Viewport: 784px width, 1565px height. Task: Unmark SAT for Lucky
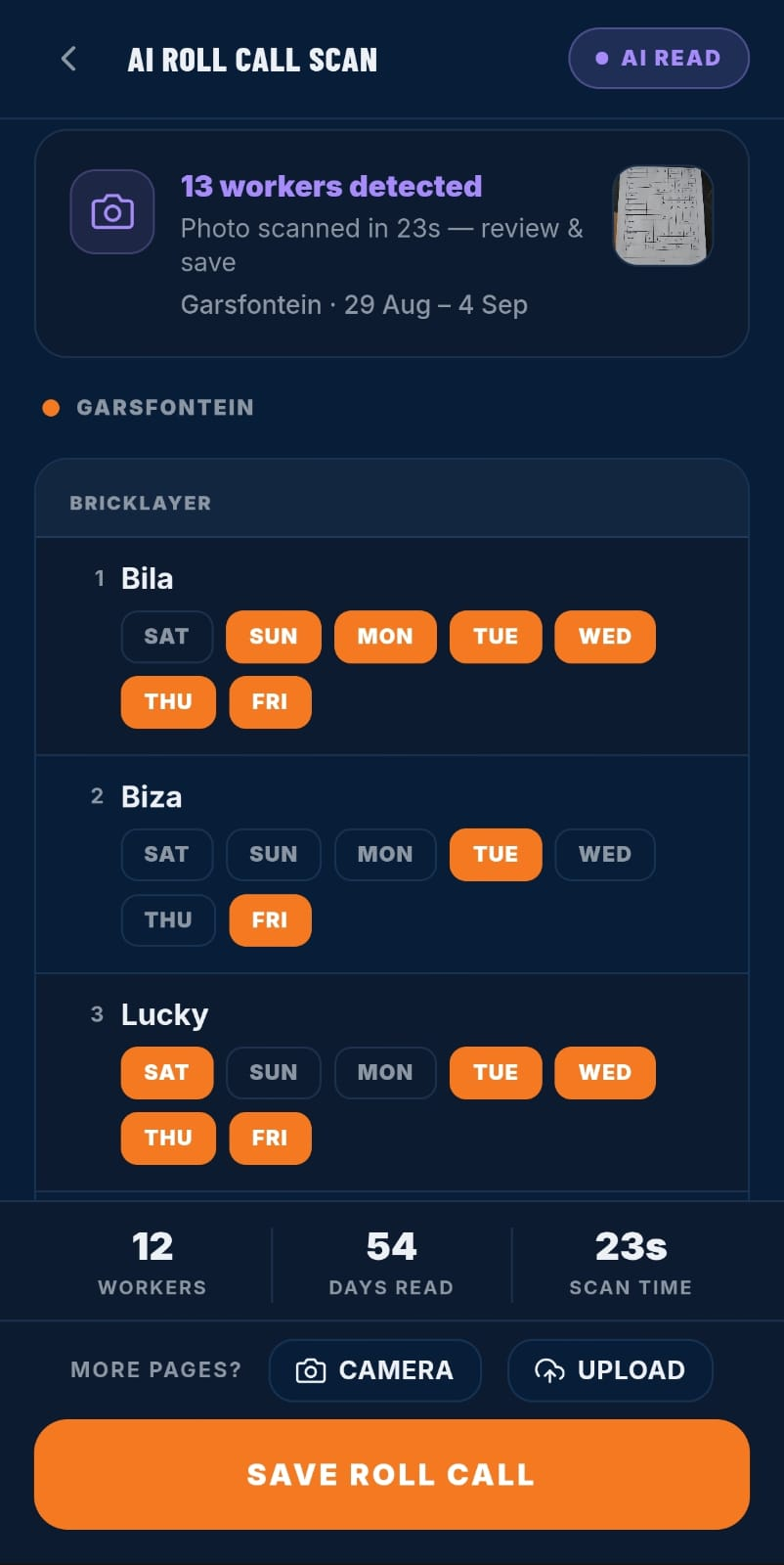click(x=167, y=1073)
